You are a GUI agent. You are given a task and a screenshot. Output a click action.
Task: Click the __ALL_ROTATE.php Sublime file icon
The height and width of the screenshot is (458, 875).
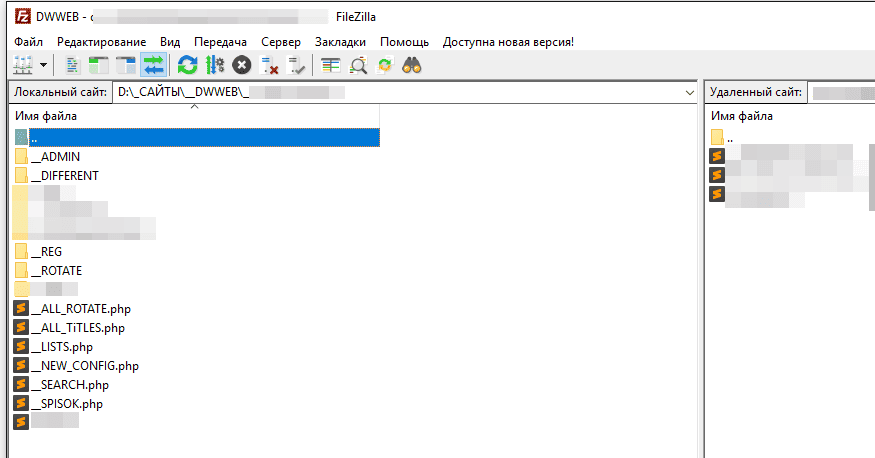[21, 308]
